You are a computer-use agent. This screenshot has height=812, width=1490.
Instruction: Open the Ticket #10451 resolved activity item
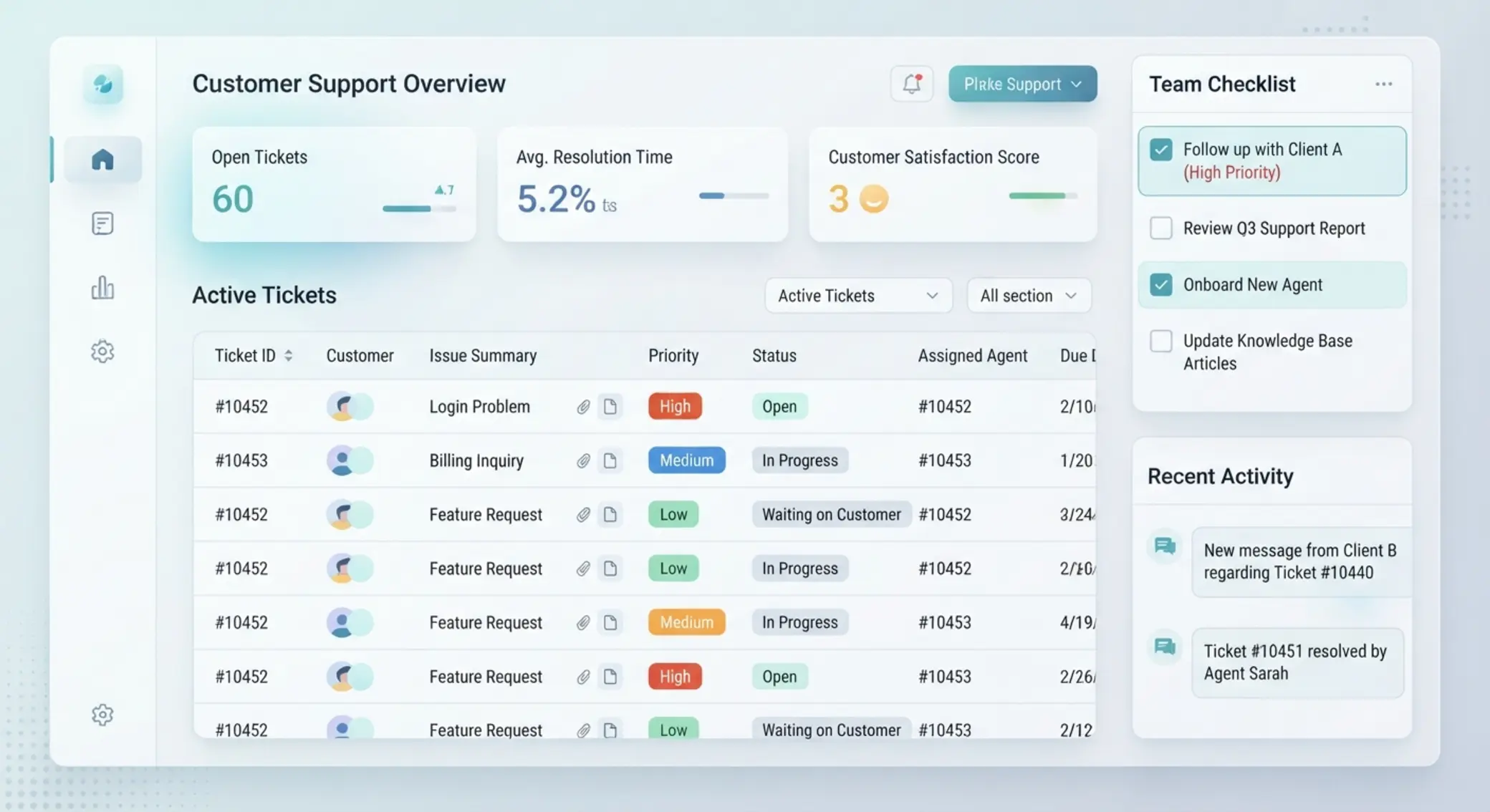coord(1297,662)
